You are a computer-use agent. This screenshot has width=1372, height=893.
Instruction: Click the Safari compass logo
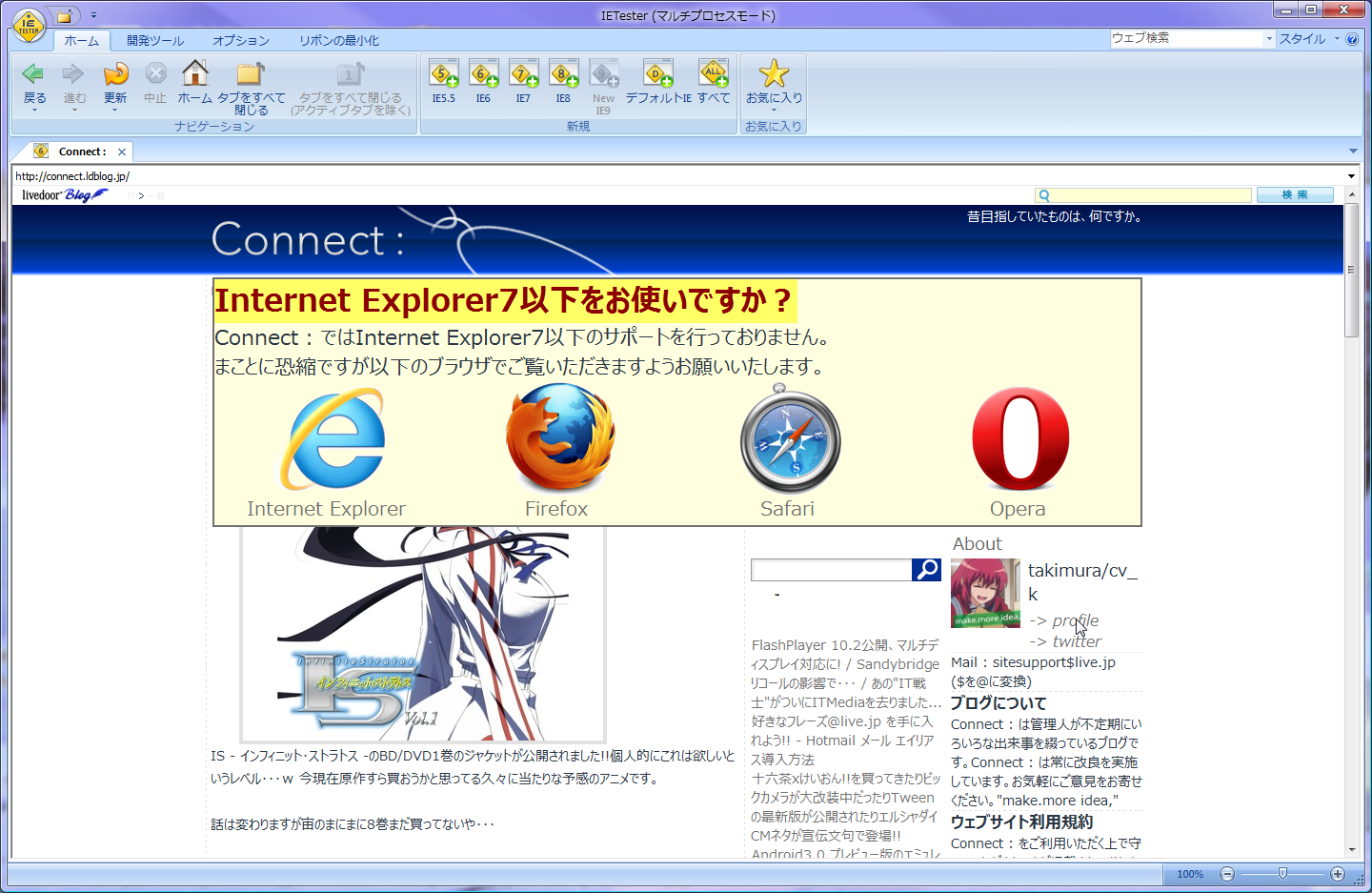790,438
